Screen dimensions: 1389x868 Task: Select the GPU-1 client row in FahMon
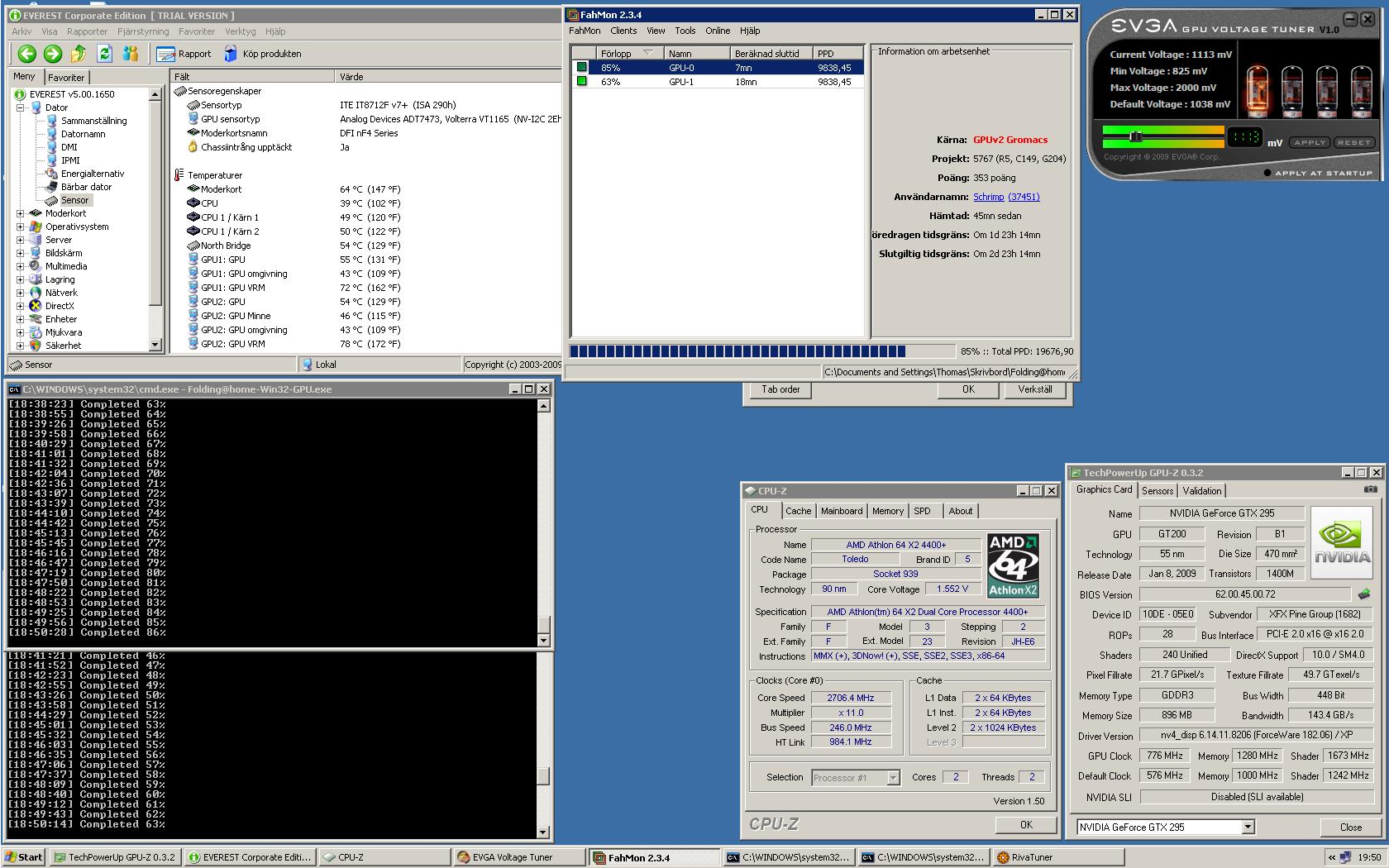[x=718, y=82]
